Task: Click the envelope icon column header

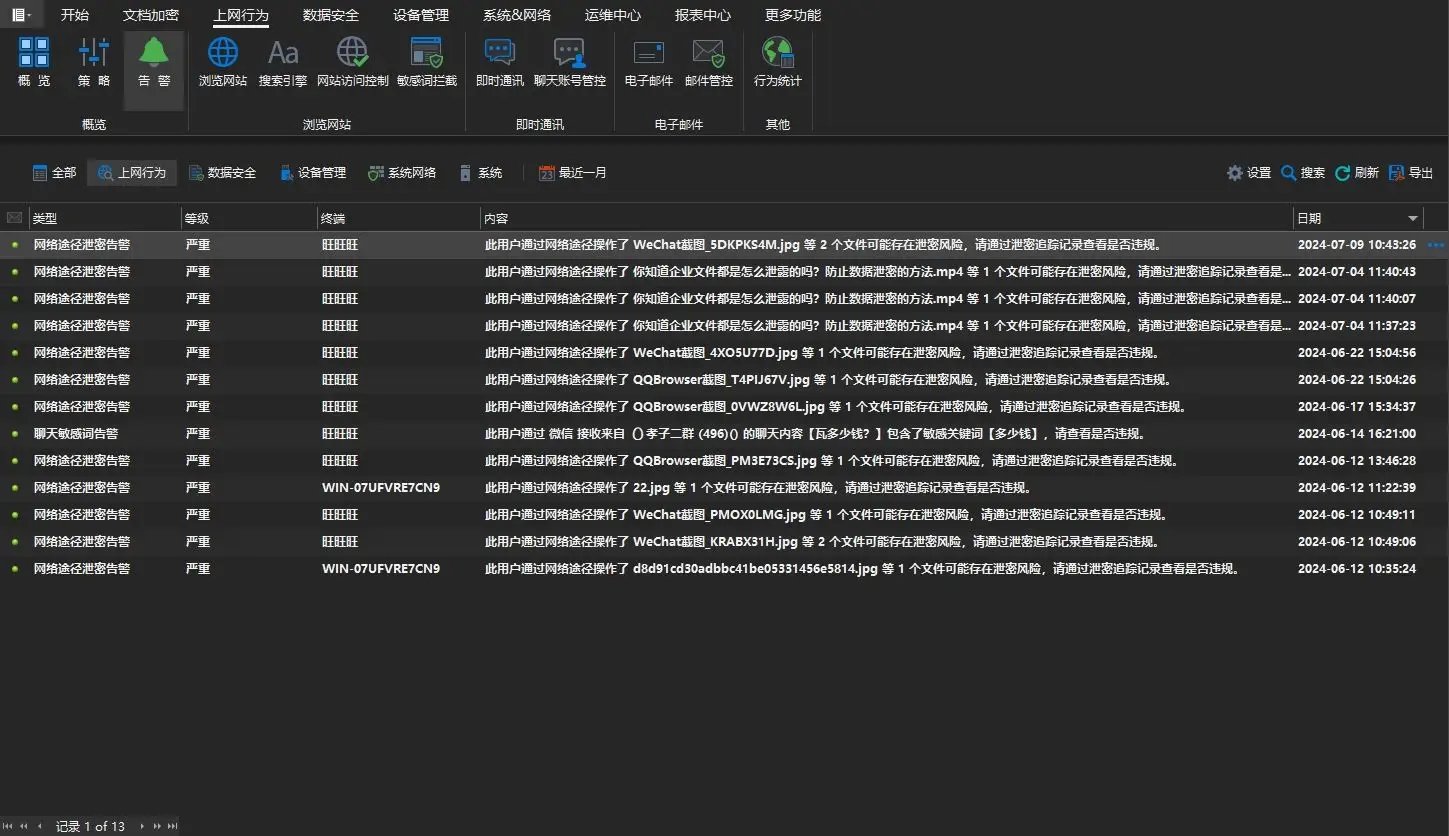Action: pyautogui.click(x=14, y=218)
